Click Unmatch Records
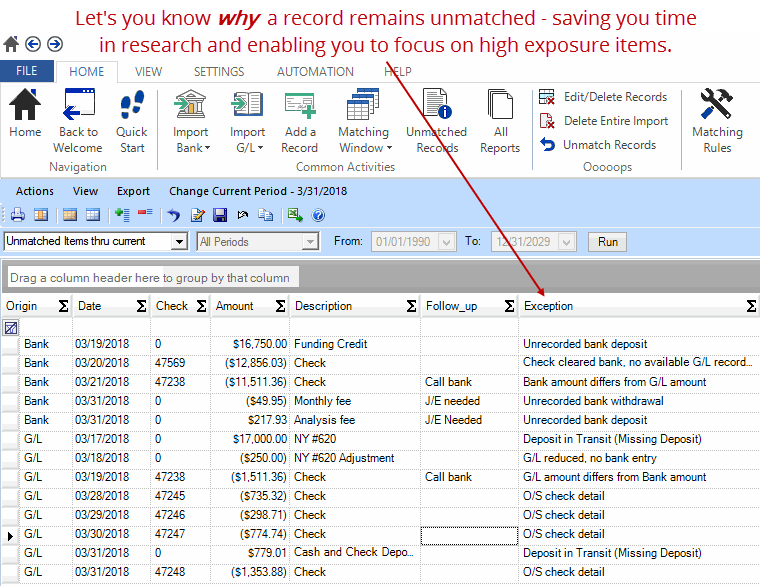This screenshot has height=586, width=760. tap(598, 144)
